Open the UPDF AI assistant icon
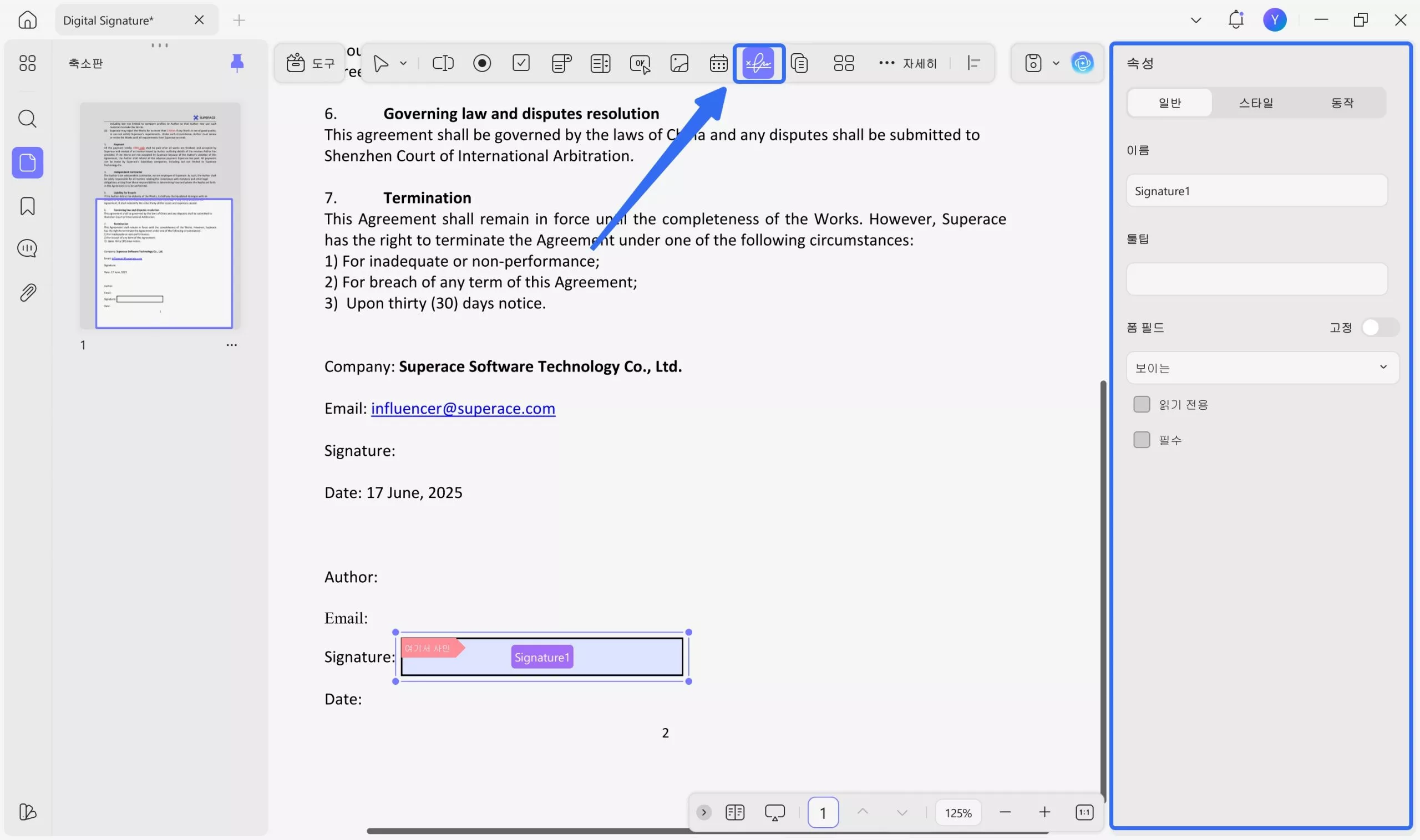Viewport: 1420px width, 840px height. coord(1082,63)
